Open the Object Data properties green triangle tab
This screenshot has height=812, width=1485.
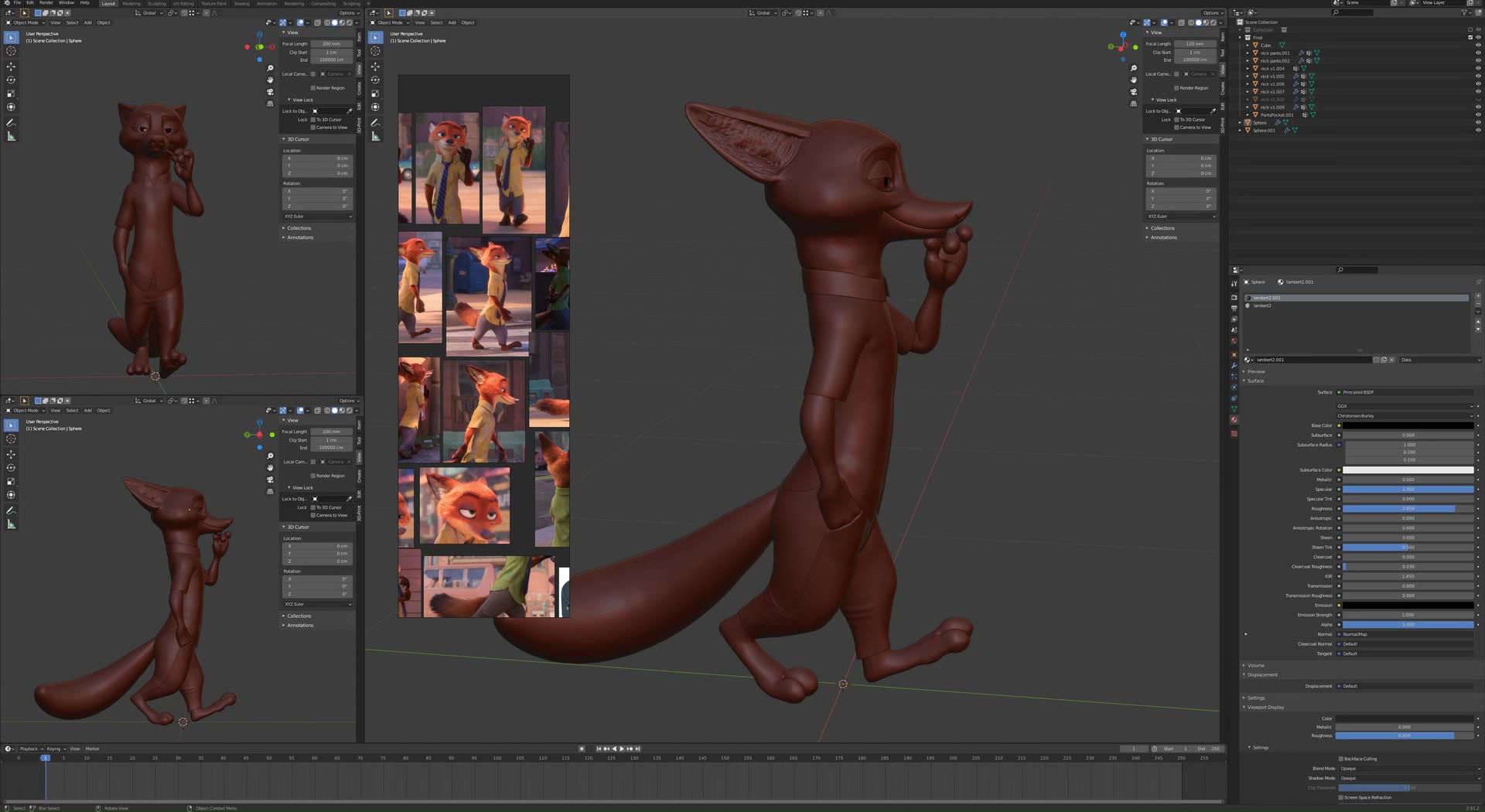click(1234, 408)
